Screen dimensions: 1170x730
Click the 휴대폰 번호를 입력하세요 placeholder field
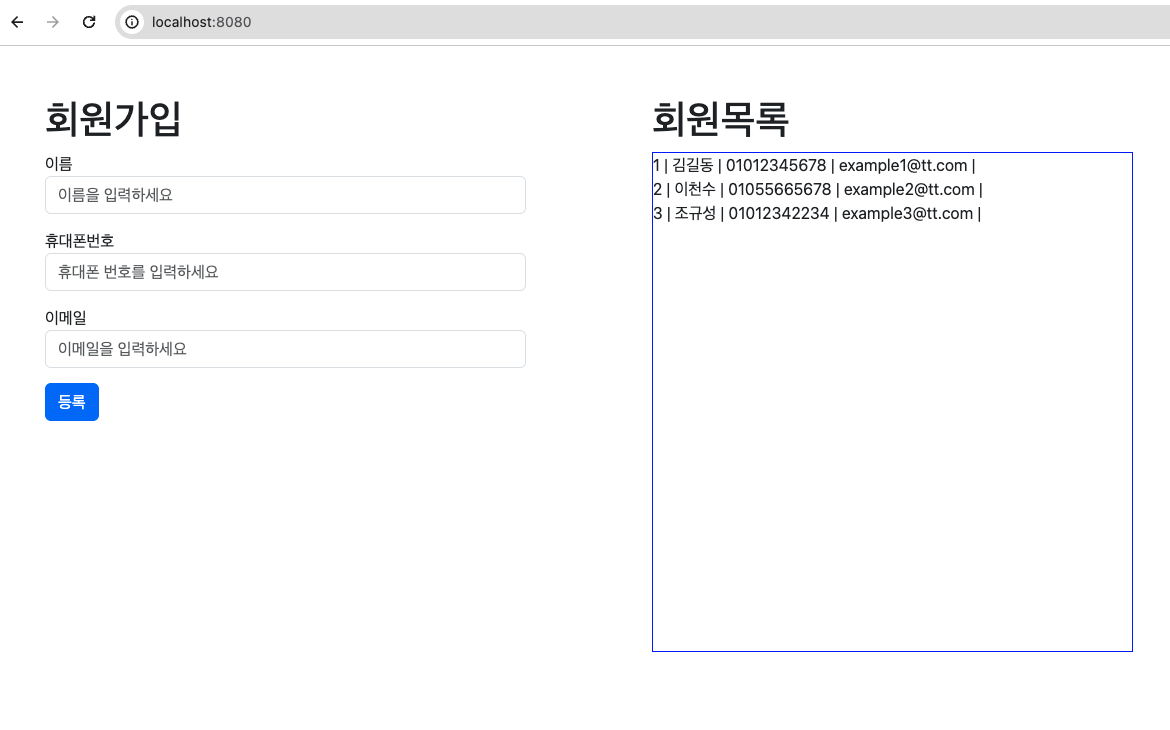285,272
